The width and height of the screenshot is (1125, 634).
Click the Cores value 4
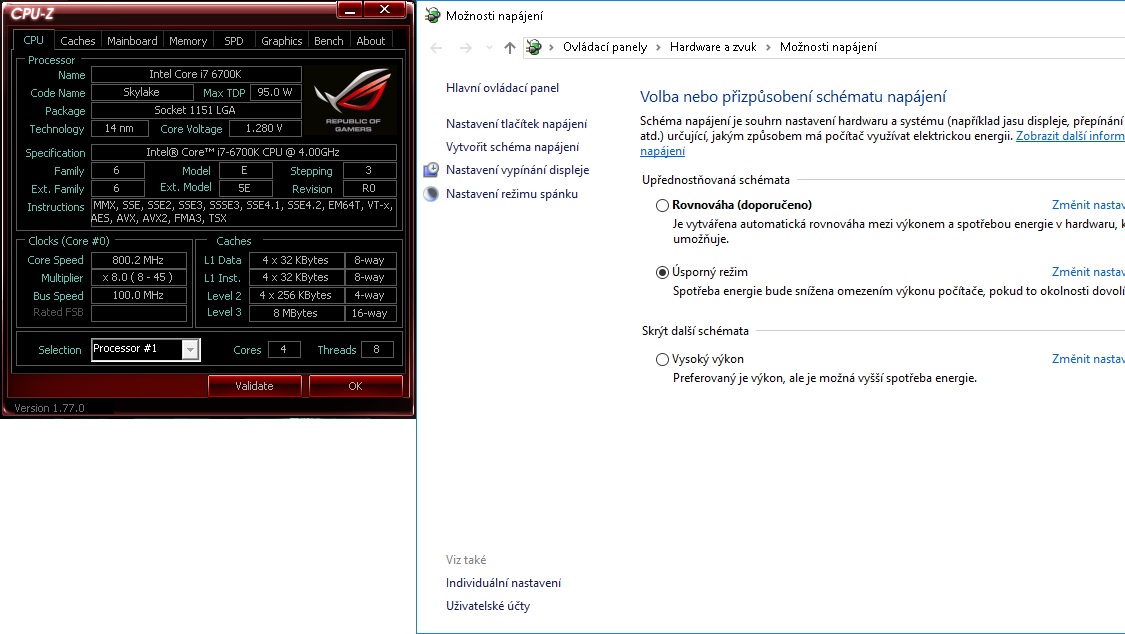283,349
